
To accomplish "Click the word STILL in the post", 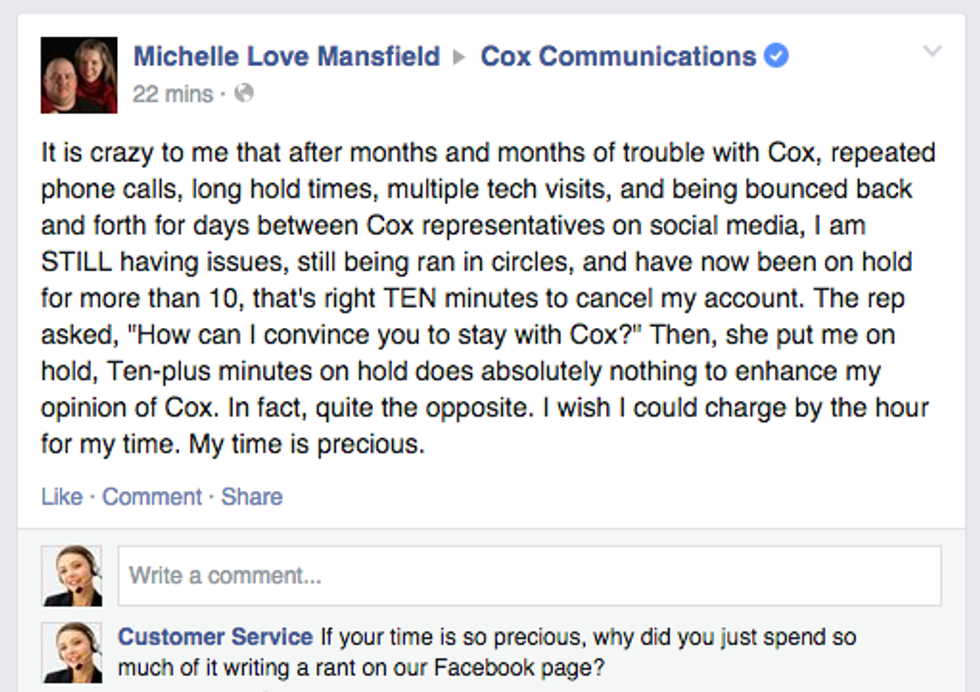I will pyautogui.click(x=76, y=262).
